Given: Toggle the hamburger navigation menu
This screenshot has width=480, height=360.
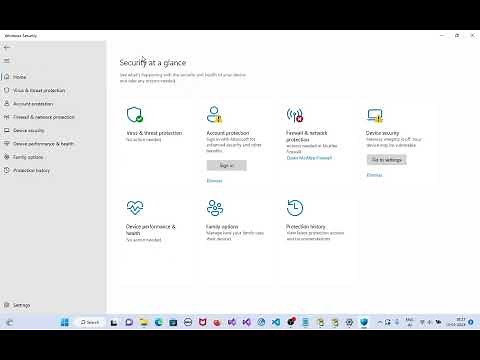Looking at the screenshot, I should coord(7,61).
